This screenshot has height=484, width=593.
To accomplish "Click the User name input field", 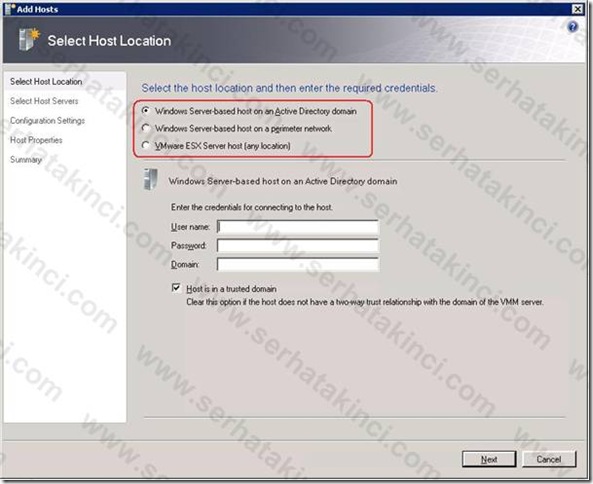I will [x=298, y=227].
